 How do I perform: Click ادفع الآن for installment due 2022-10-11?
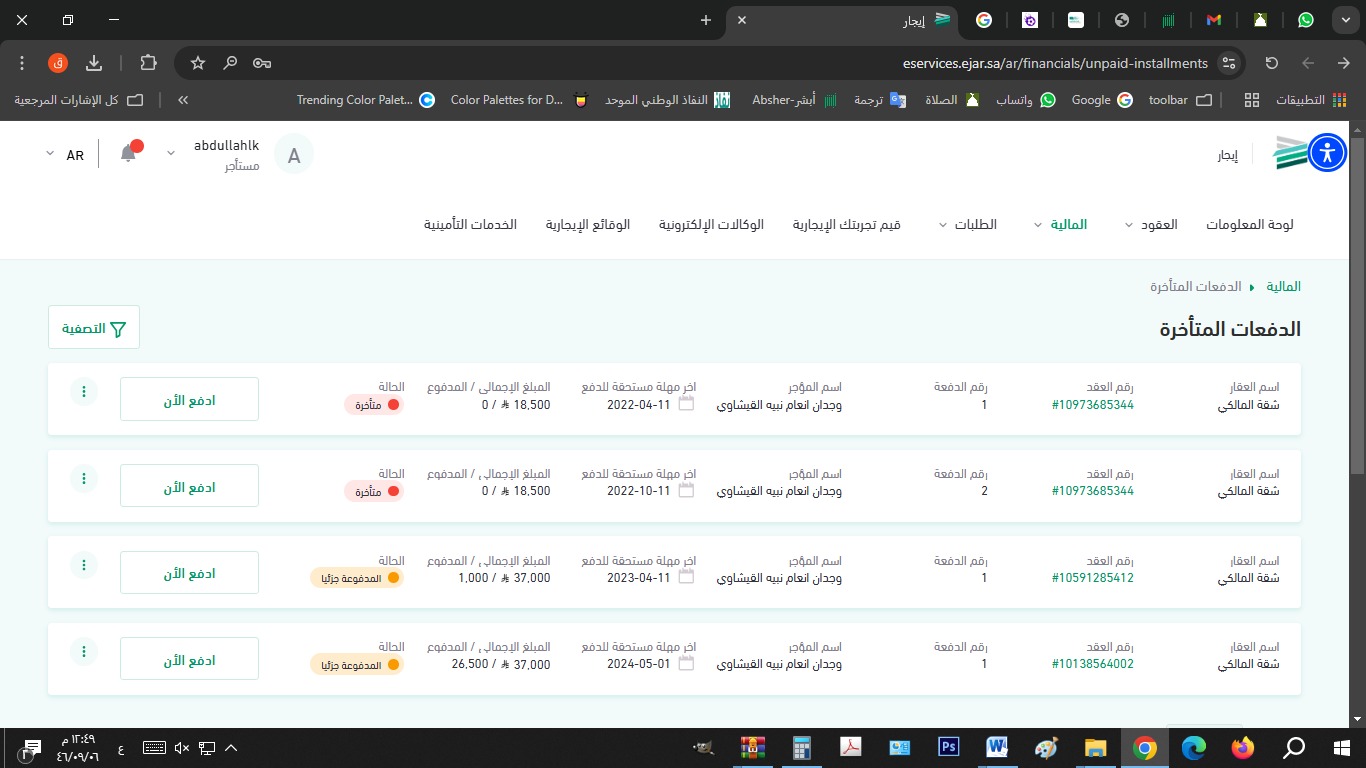[189, 486]
